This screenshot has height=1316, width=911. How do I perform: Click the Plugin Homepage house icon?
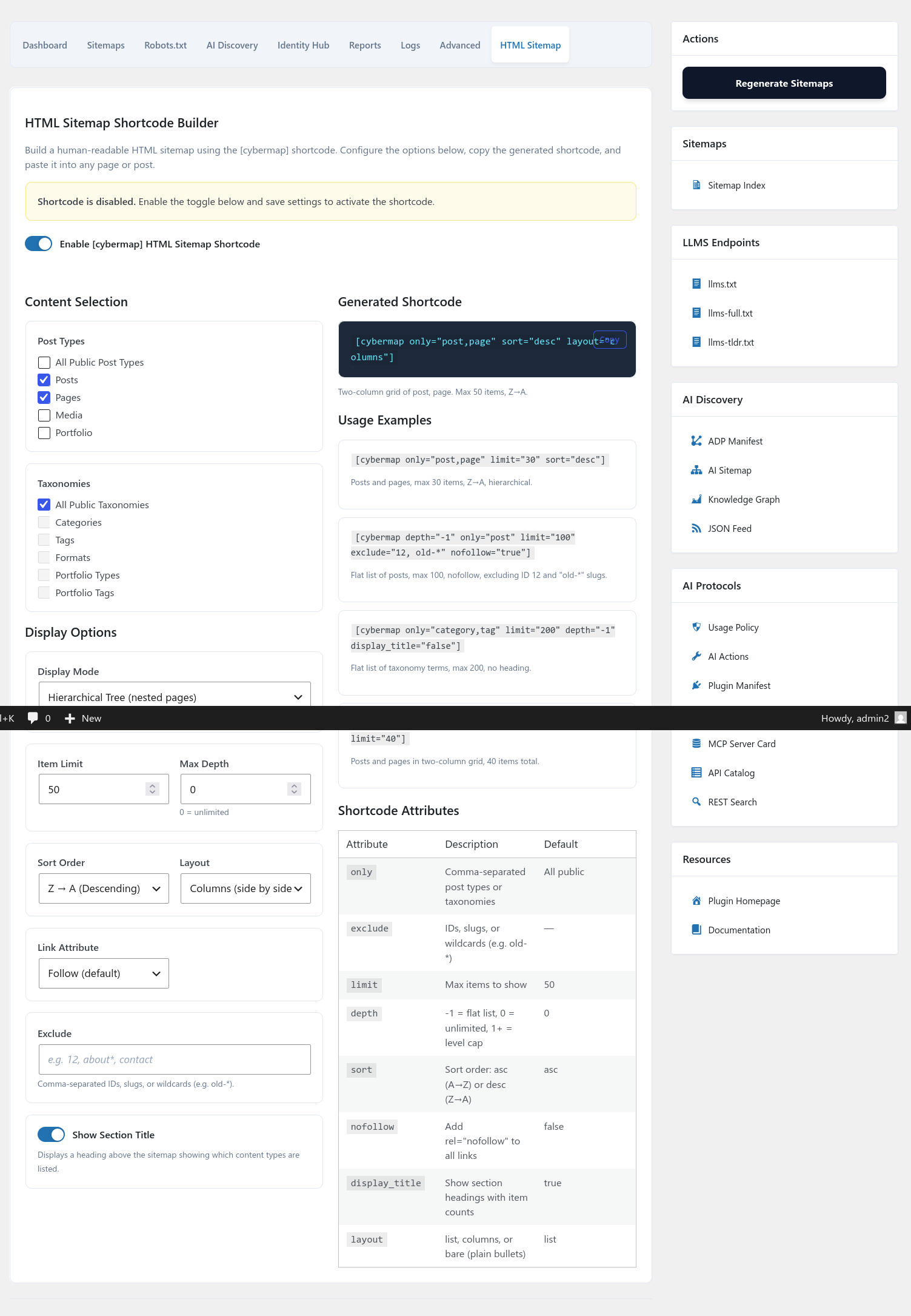(x=696, y=901)
